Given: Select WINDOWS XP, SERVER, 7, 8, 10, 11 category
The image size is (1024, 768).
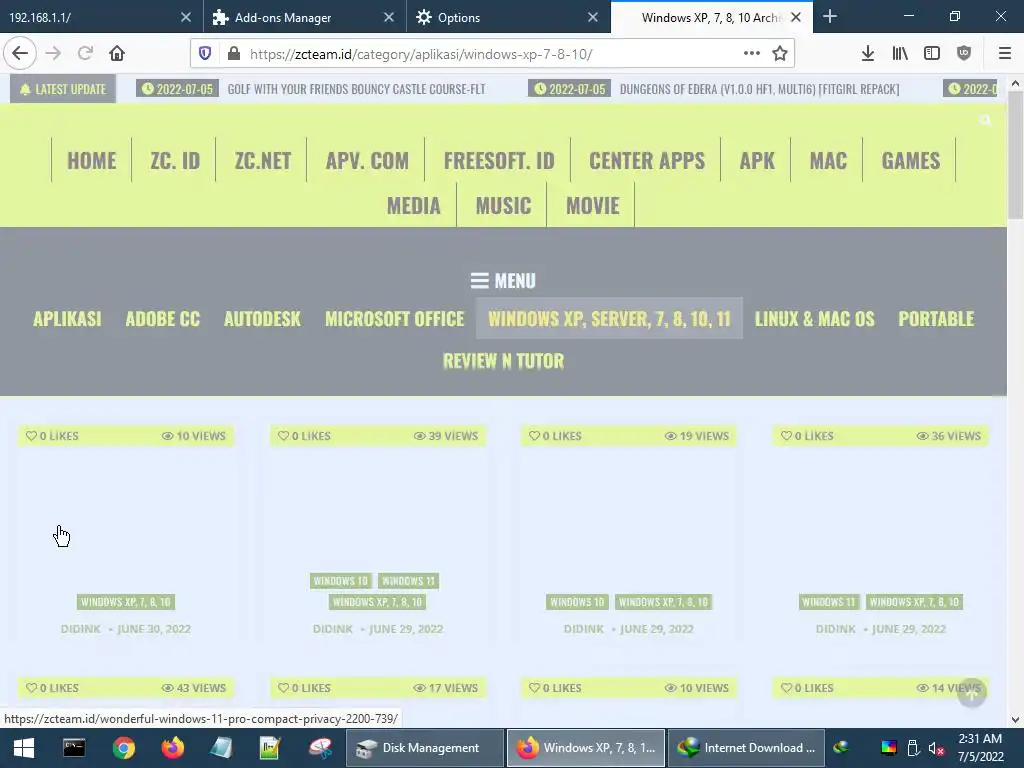Looking at the screenshot, I should click(x=609, y=319).
